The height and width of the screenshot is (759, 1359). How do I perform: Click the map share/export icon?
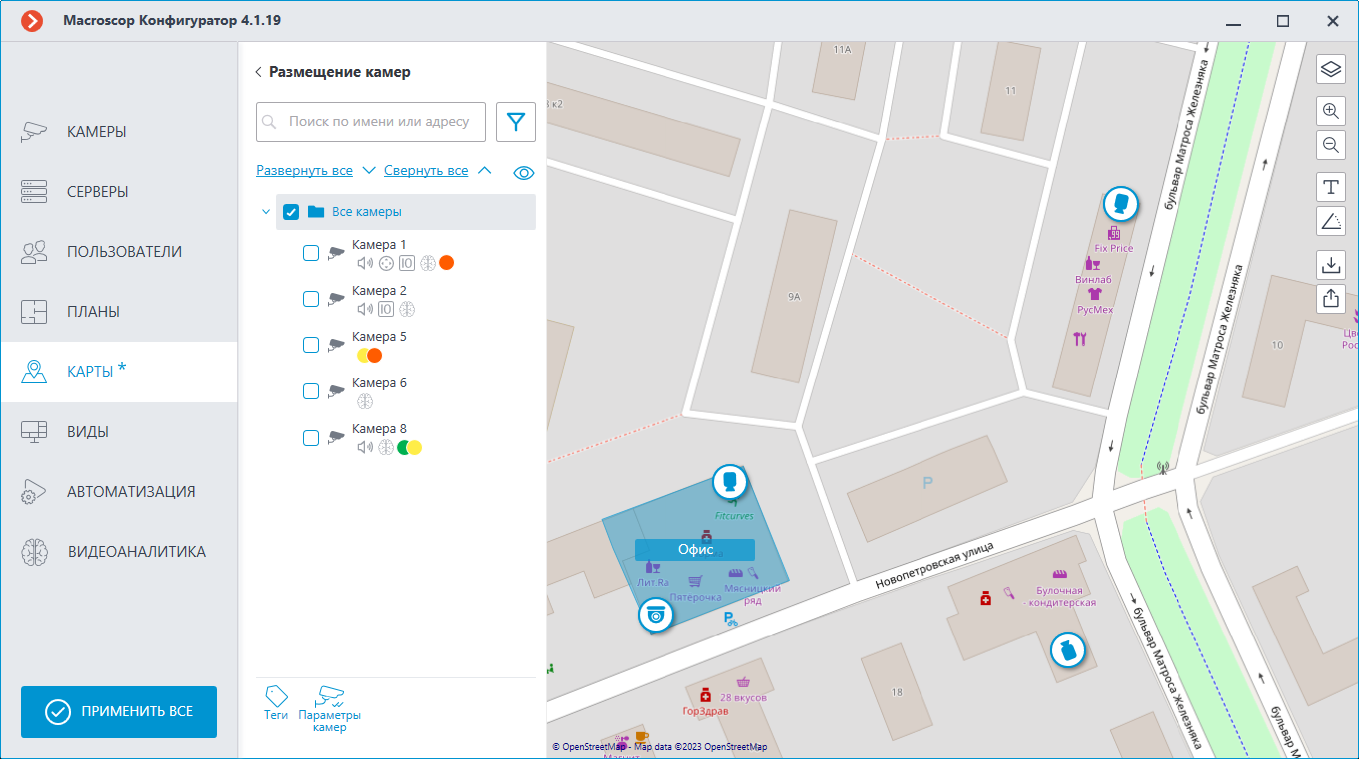[x=1330, y=298]
